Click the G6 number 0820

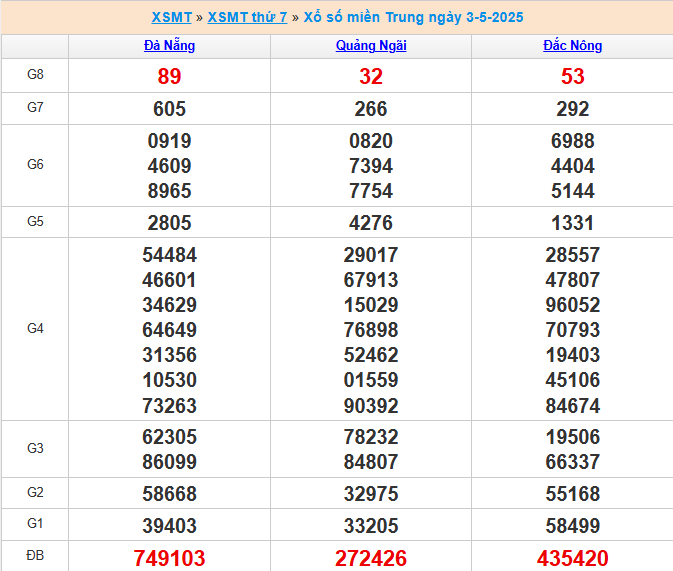tap(371, 141)
